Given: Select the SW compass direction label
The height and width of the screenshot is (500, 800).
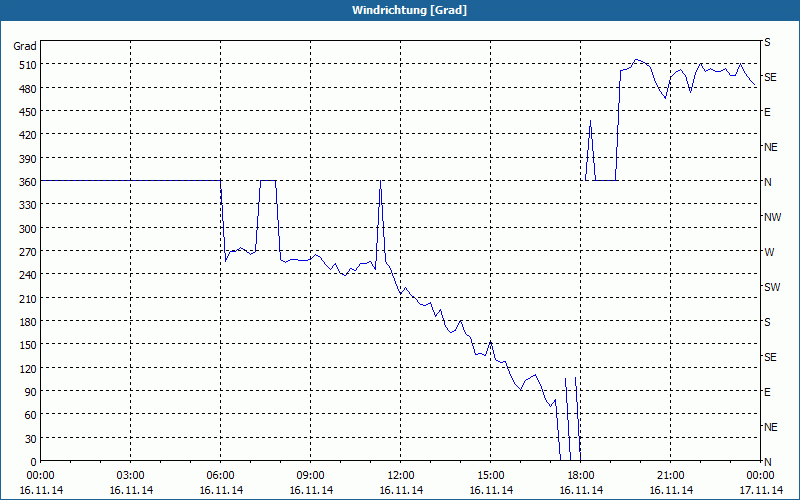Looking at the screenshot, I should [x=772, y=287].
